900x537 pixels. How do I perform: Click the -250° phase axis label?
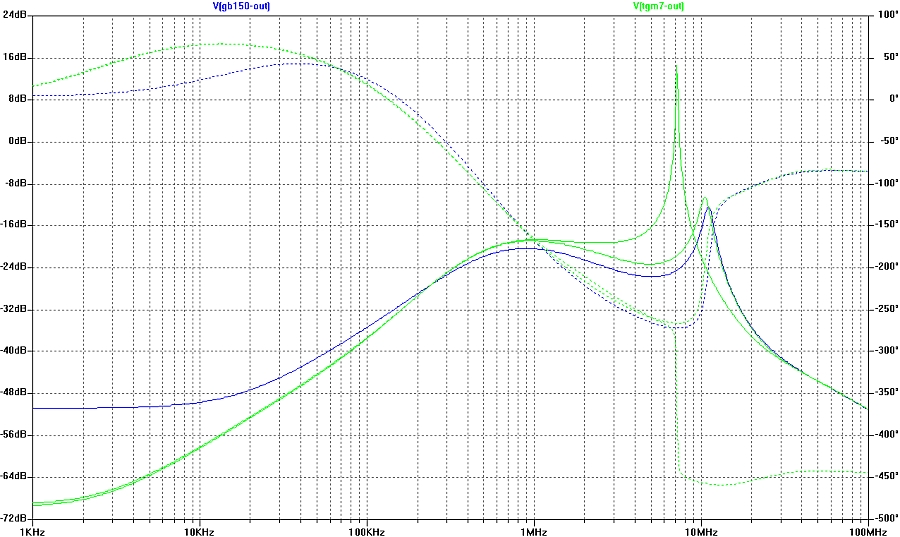887,309
